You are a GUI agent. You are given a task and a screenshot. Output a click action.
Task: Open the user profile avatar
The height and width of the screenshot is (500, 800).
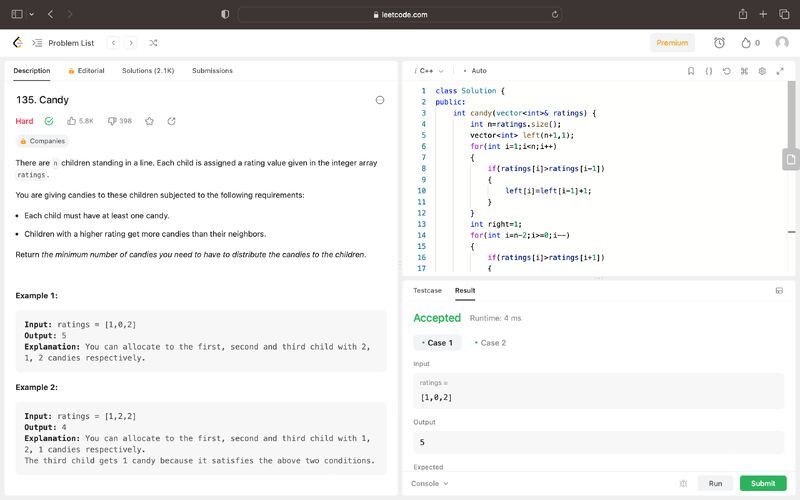coord(782,43)
